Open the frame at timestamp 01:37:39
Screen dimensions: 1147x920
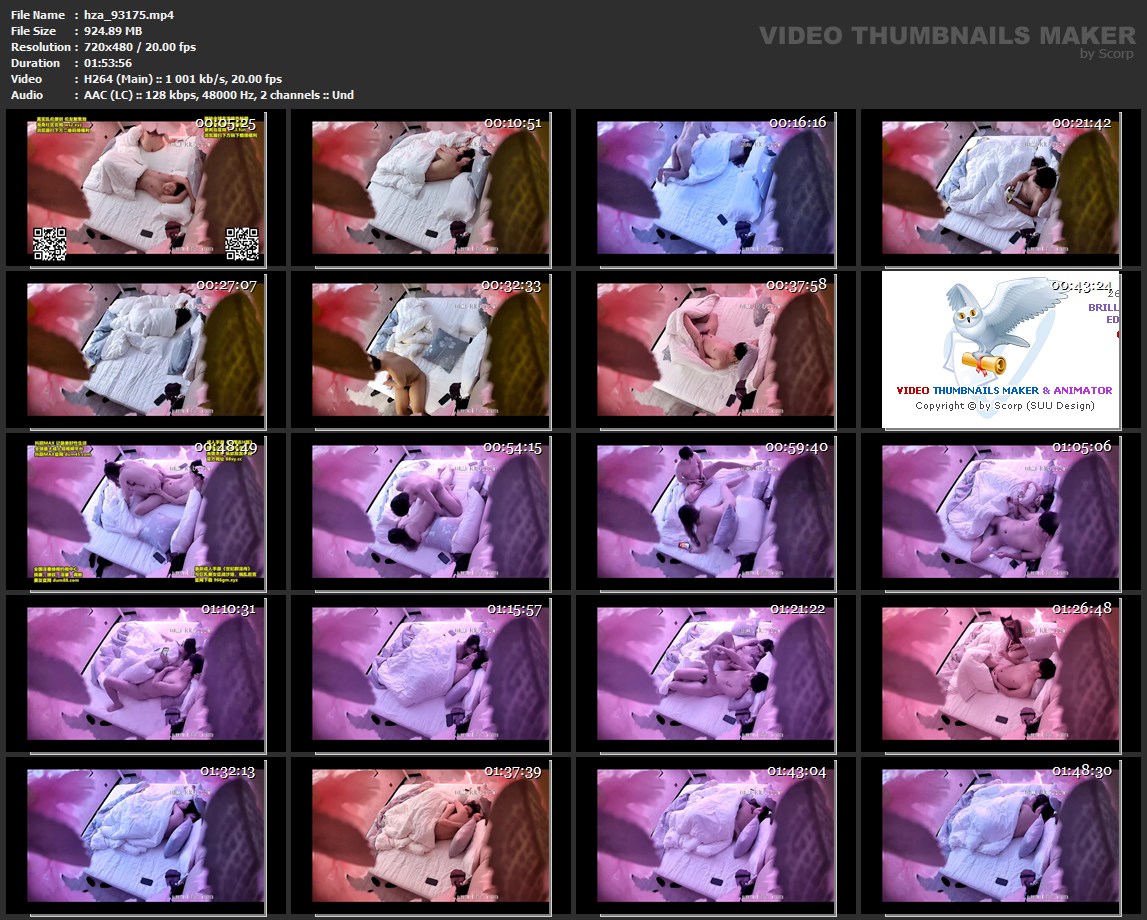coord(431,837)
